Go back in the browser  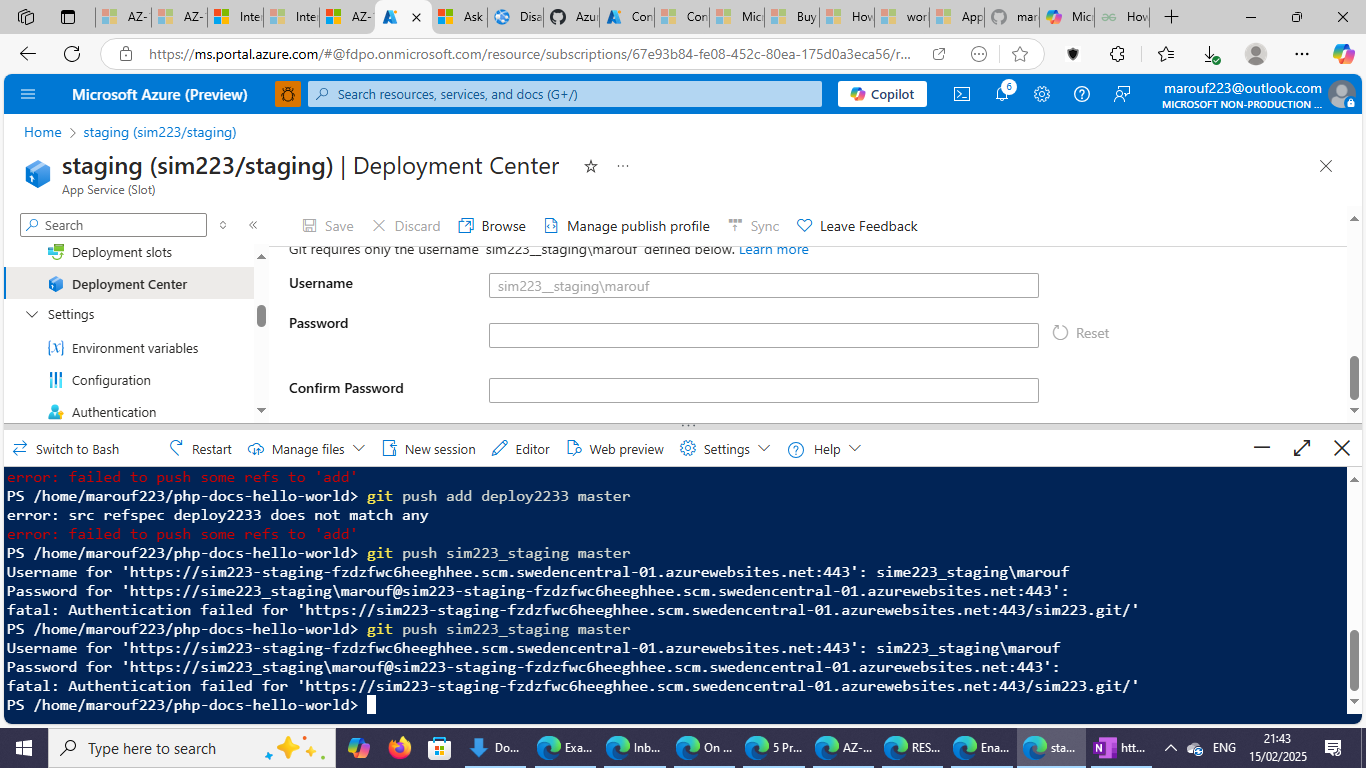(28, 54)
